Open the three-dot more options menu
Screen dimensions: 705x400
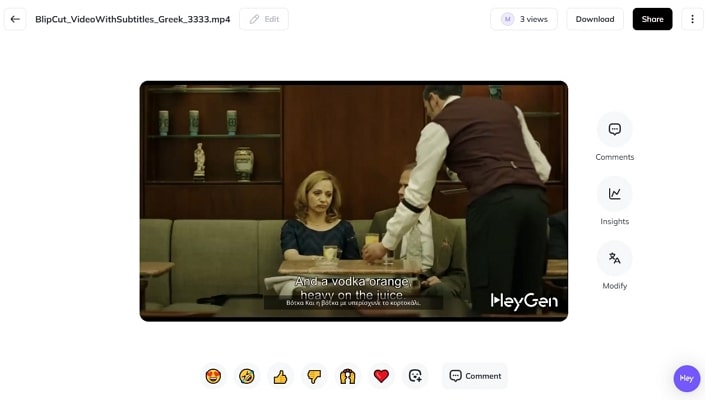pos(692,19)
